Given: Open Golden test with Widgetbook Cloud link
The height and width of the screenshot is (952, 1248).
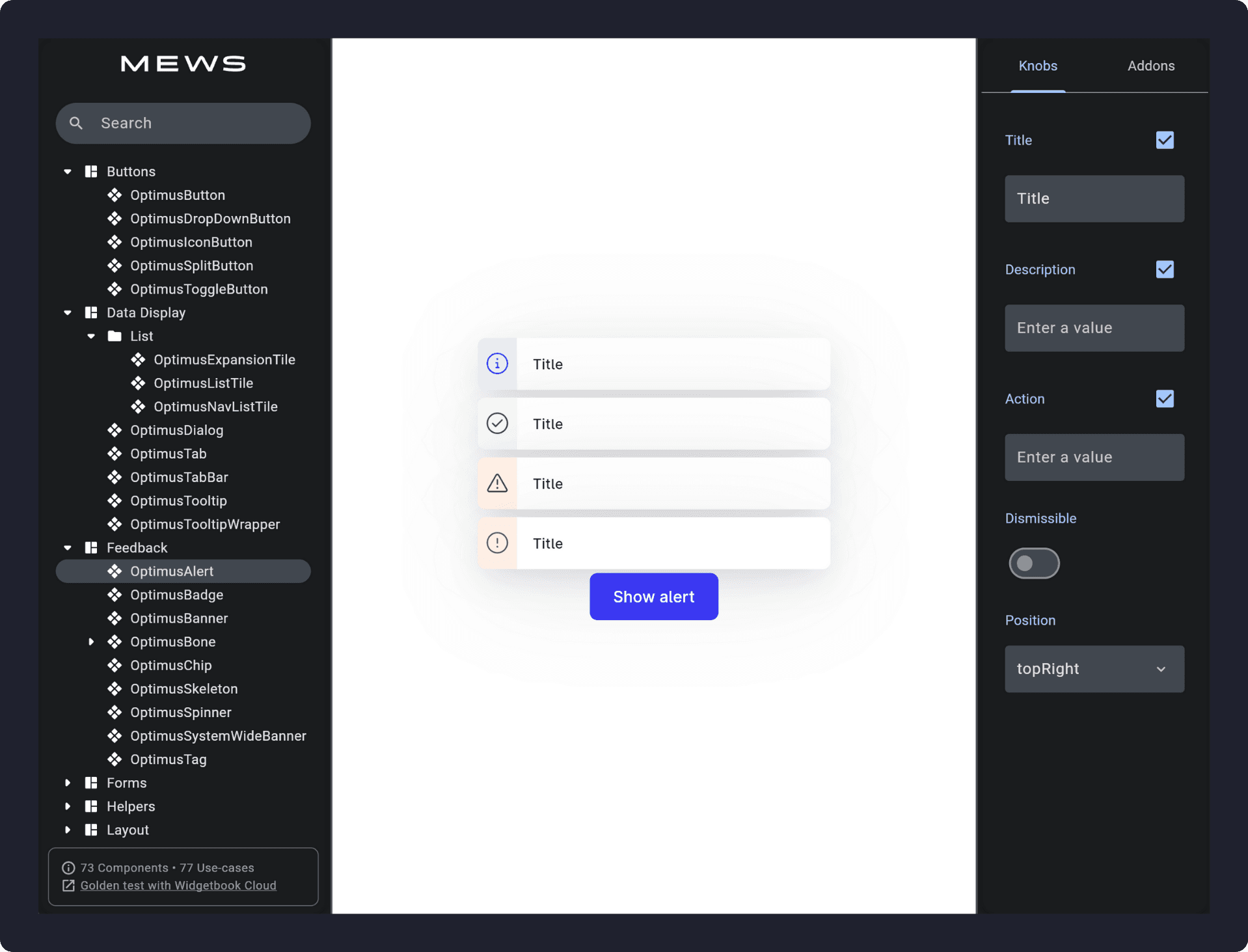Looking at the screenshot, I should [x=178, y=886].
